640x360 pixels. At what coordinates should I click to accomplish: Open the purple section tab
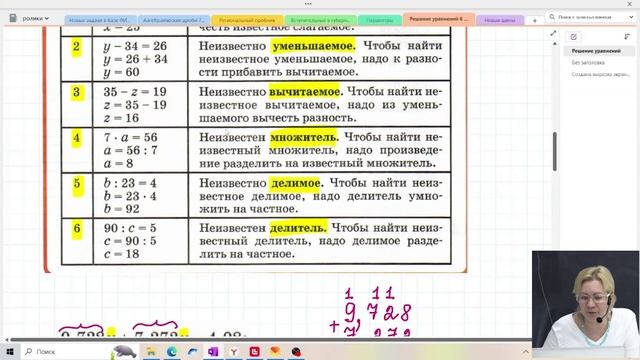click(500, 20)
